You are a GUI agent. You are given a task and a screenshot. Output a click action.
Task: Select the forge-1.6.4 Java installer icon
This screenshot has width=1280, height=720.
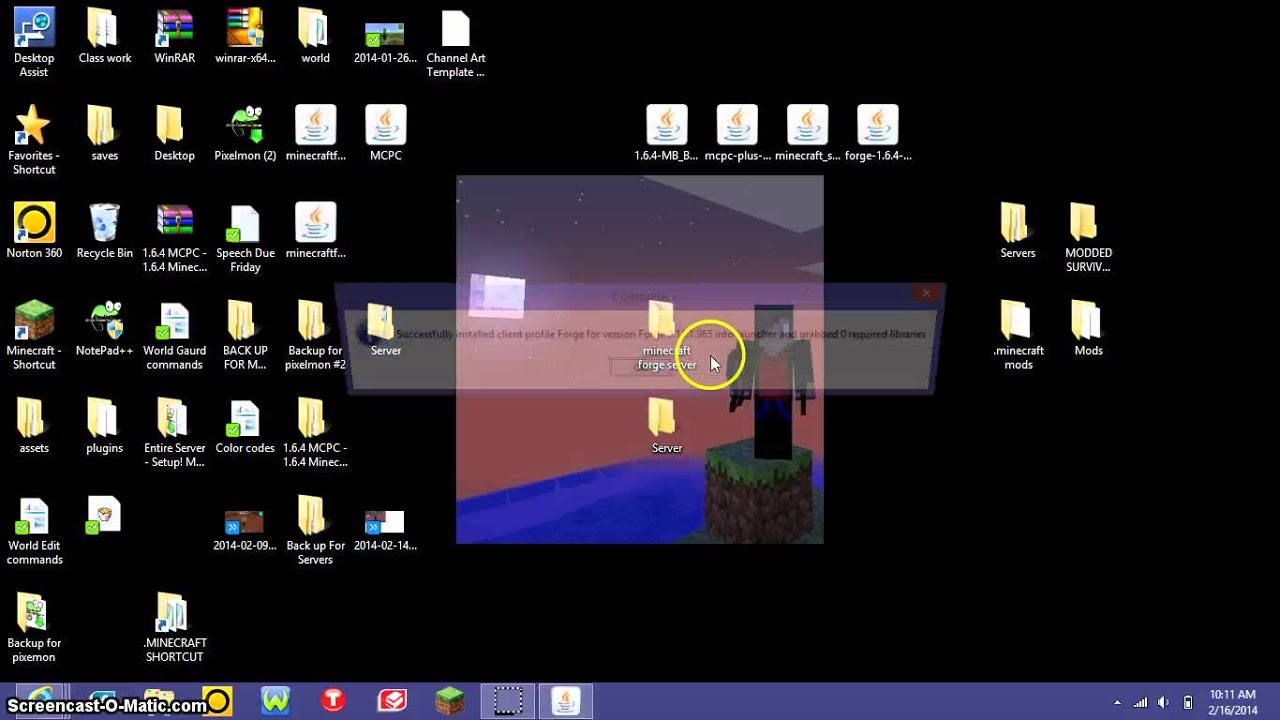click(877, 134)
